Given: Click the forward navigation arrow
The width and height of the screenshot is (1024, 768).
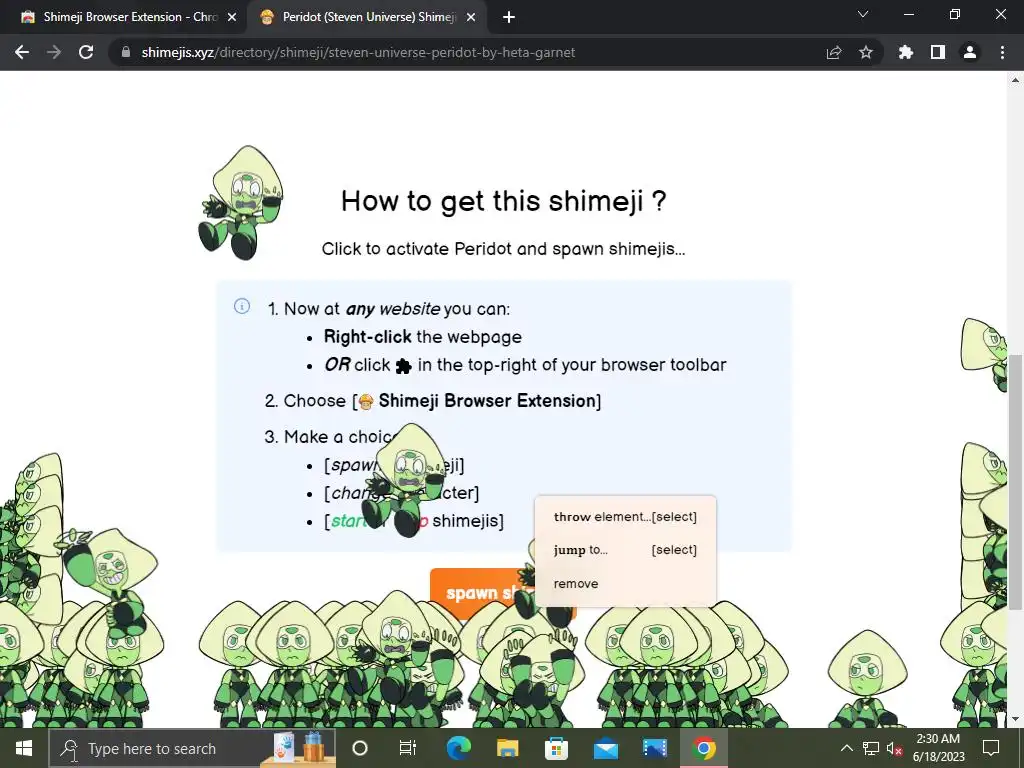Looking at the screenshot, I should (54, 52).
